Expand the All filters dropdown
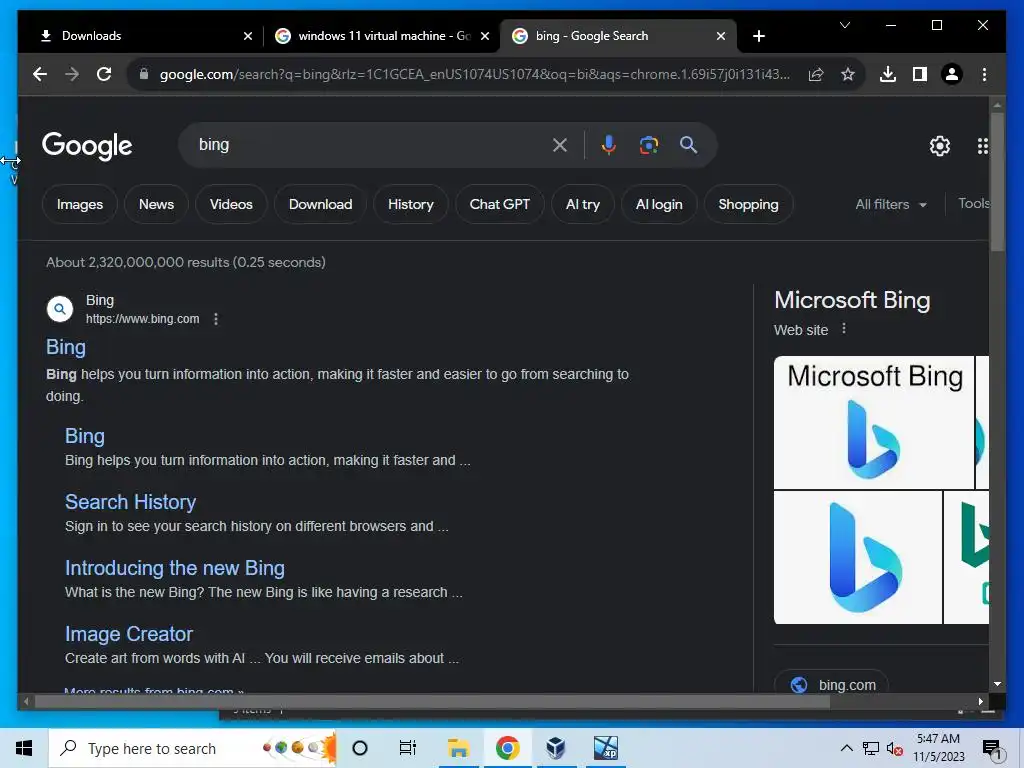The height and width of the screenshot is (768, 1024). 891,204
